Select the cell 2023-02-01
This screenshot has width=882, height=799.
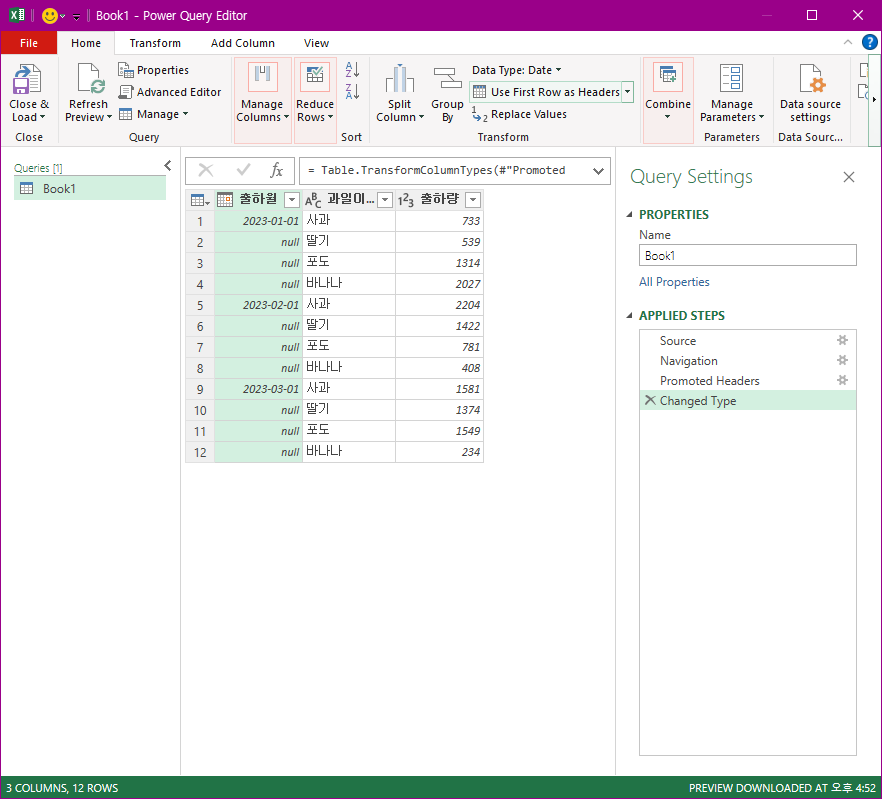click(x=259, y=305)
